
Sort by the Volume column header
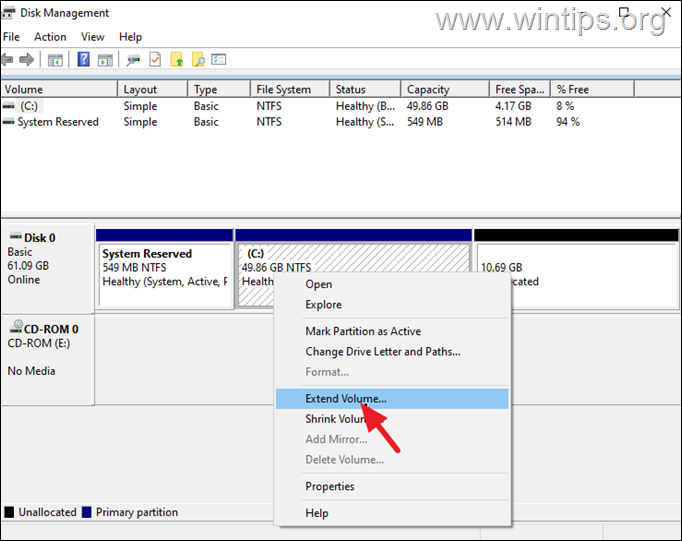tap(59, 89)
